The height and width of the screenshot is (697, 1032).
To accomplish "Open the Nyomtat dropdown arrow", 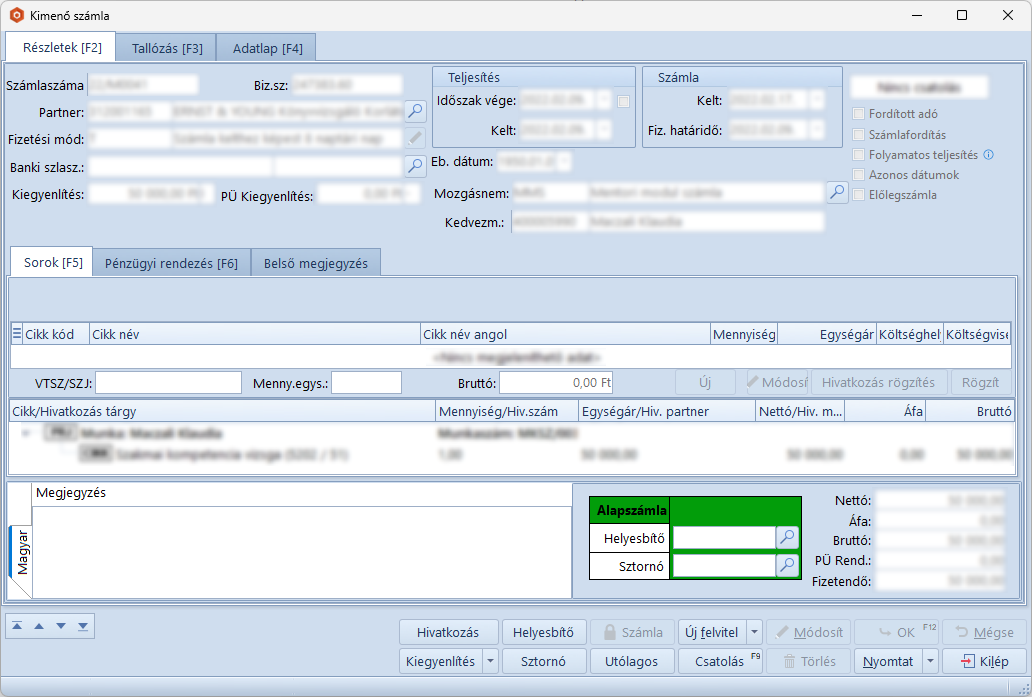I will coord(930,661).
